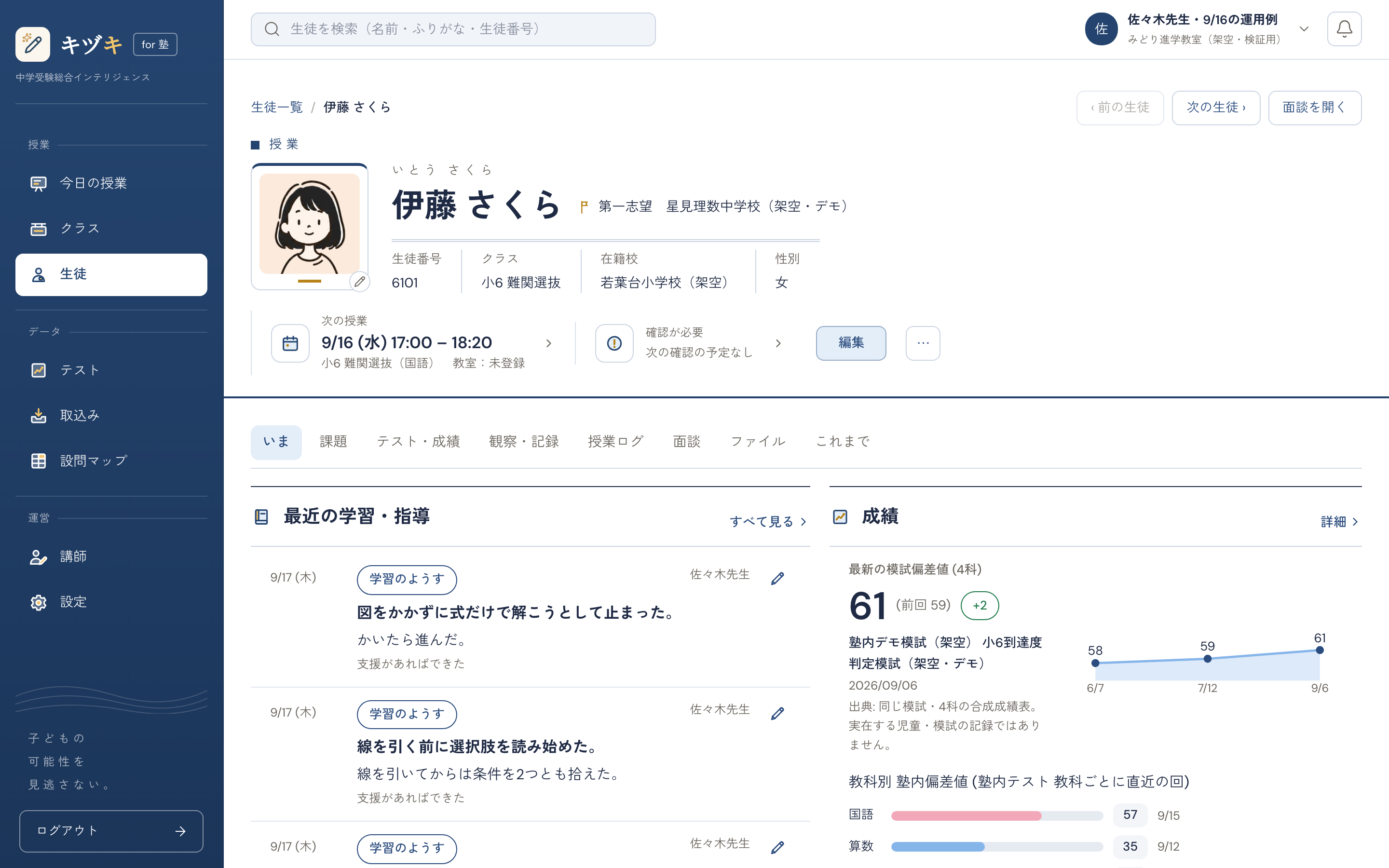Click the ログアウト button

click(111, 831)
